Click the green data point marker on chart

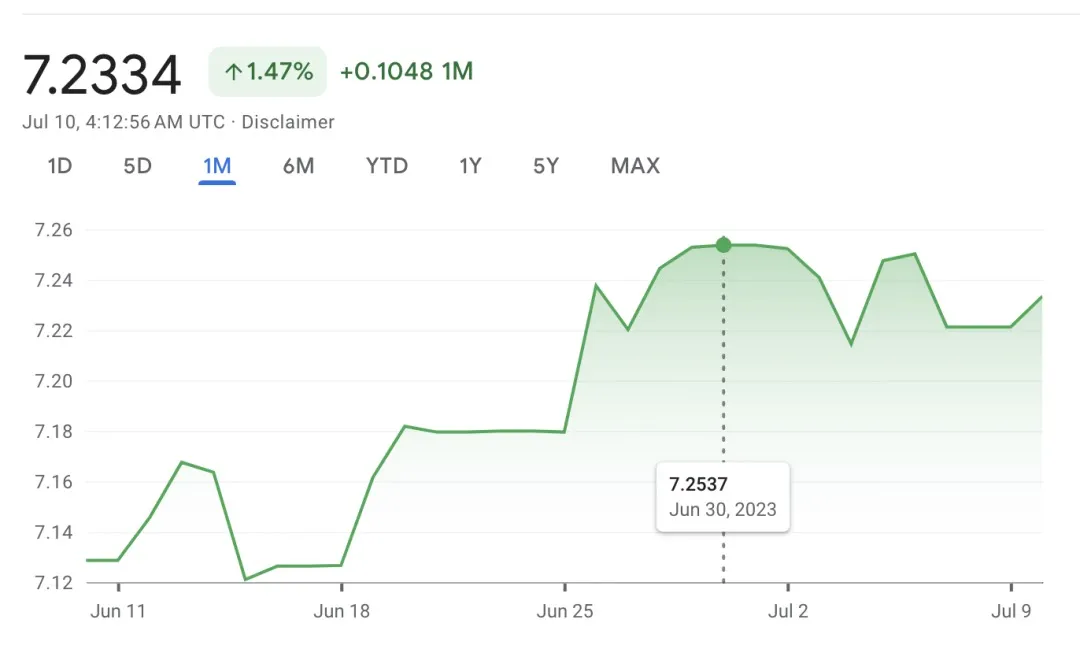(723, 245)
